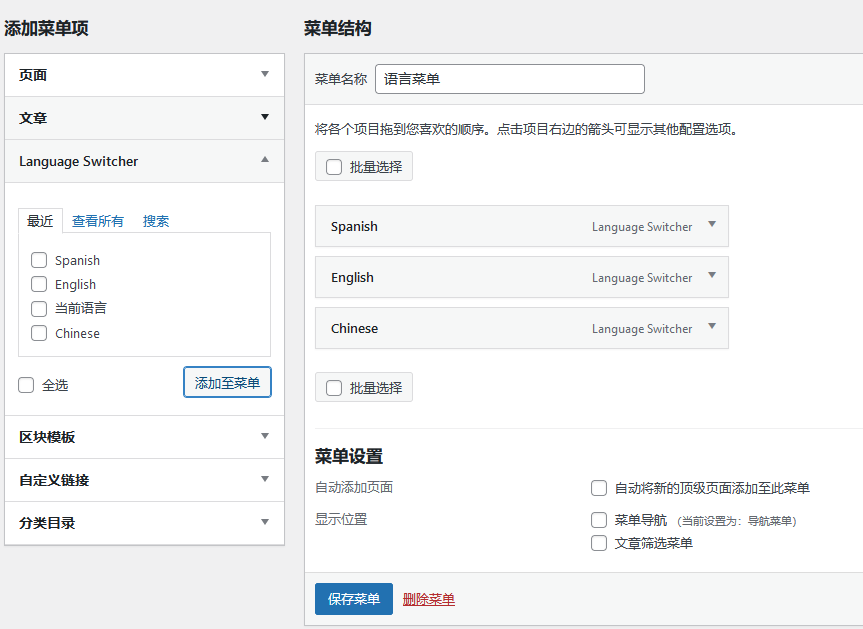Check the 当前语言 checkbox

pos(39,309)
